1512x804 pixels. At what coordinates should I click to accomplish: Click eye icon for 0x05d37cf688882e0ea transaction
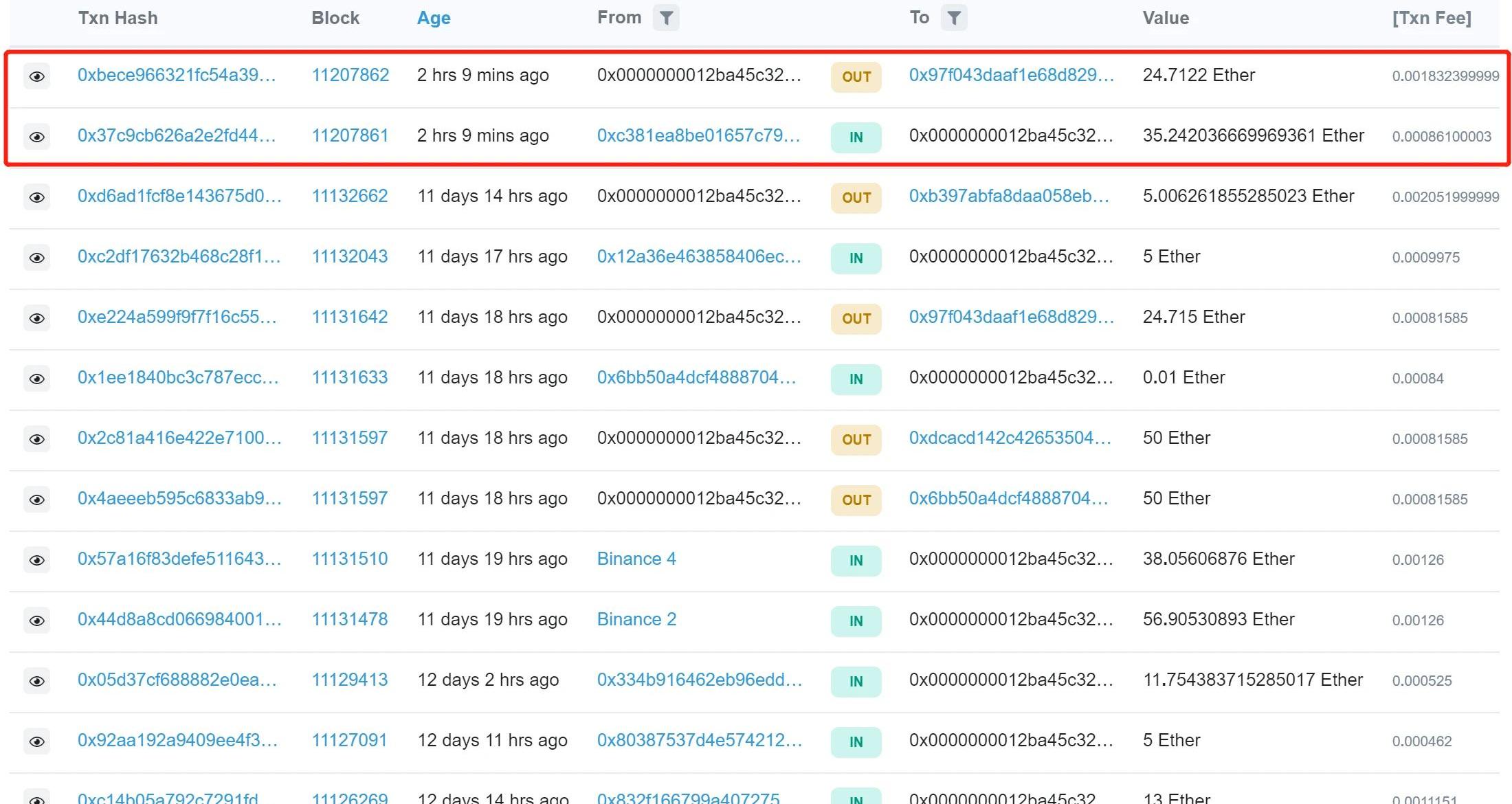pyautogui.click(x=37, y=681)
